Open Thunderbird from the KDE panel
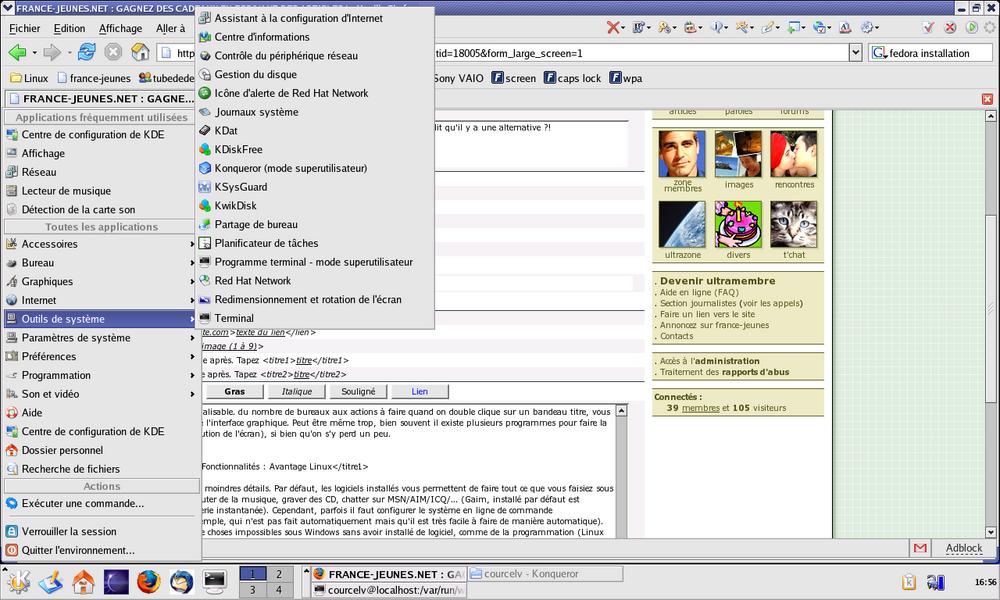This screenshot has width=1000, height=600. (181, 581)
